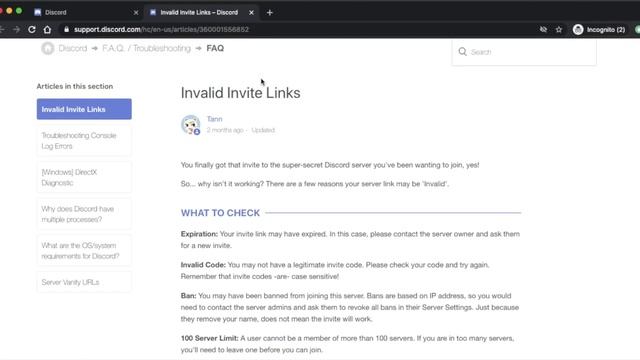
Task: Open the OS/system requirements for Discord article
Action: click(x=84, y=251)
